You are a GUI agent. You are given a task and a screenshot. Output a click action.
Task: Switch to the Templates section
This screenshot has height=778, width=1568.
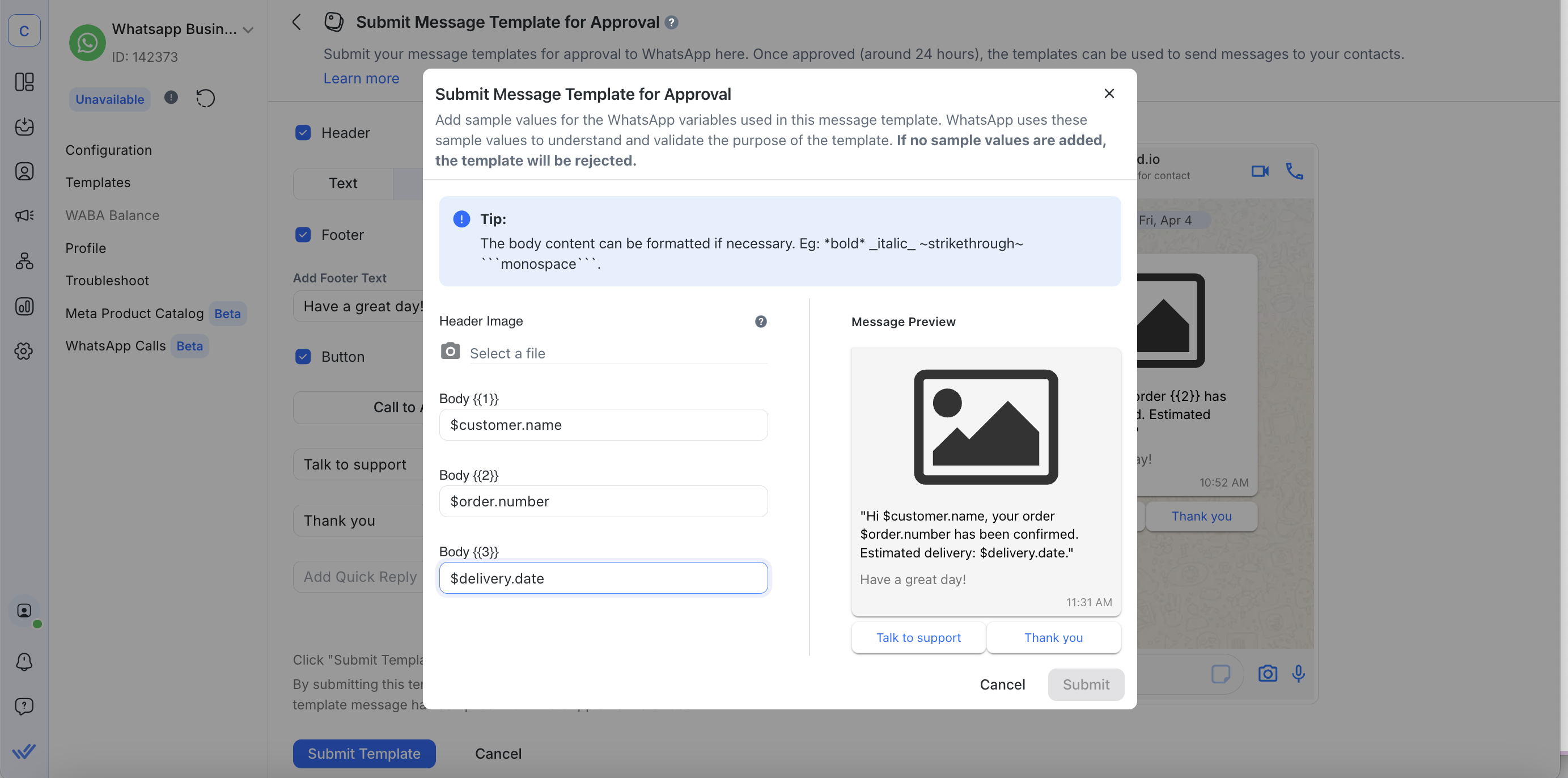[x=98, y=182]
